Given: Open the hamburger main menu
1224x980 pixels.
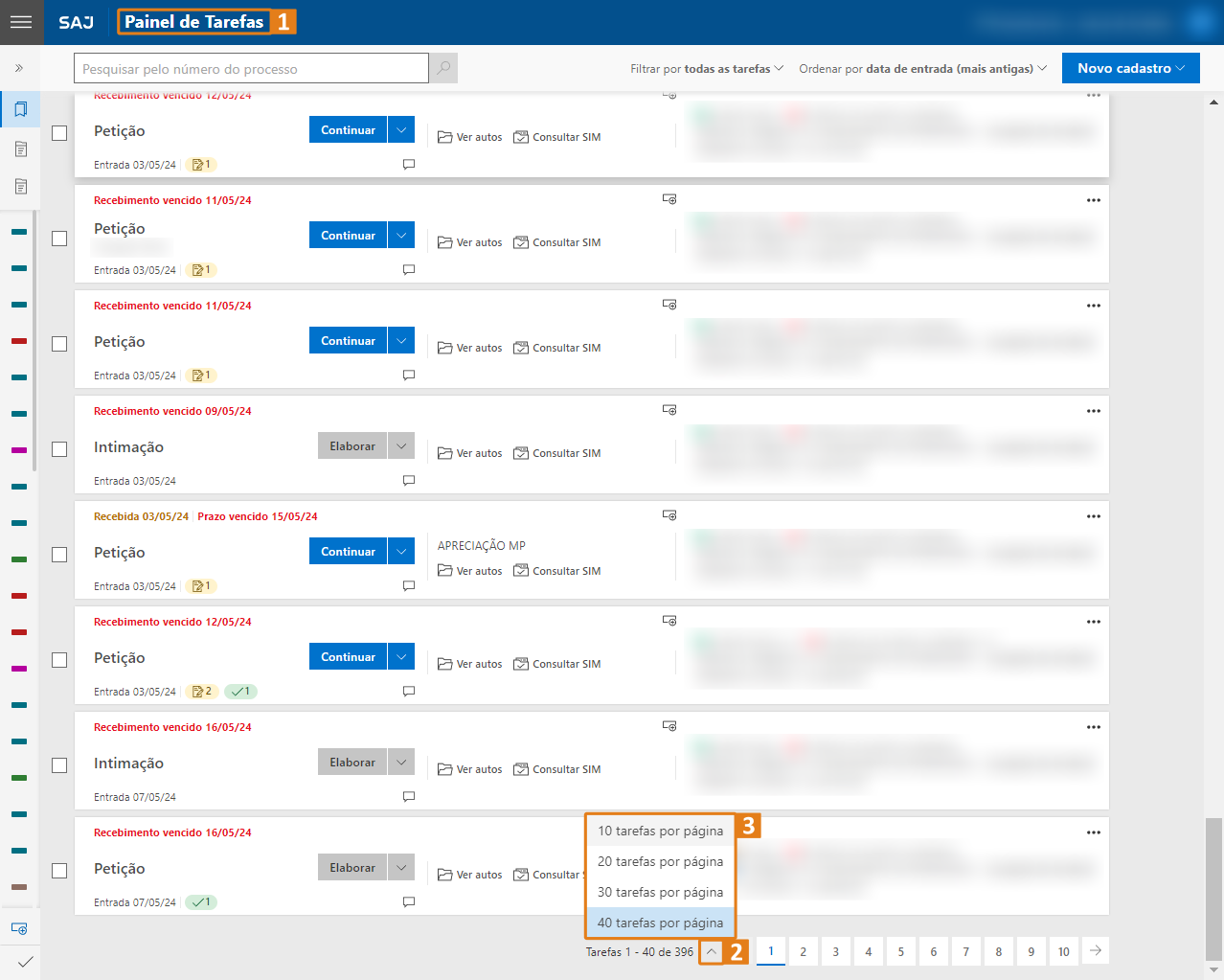Looking at the screenshot, I should (21, 22).
